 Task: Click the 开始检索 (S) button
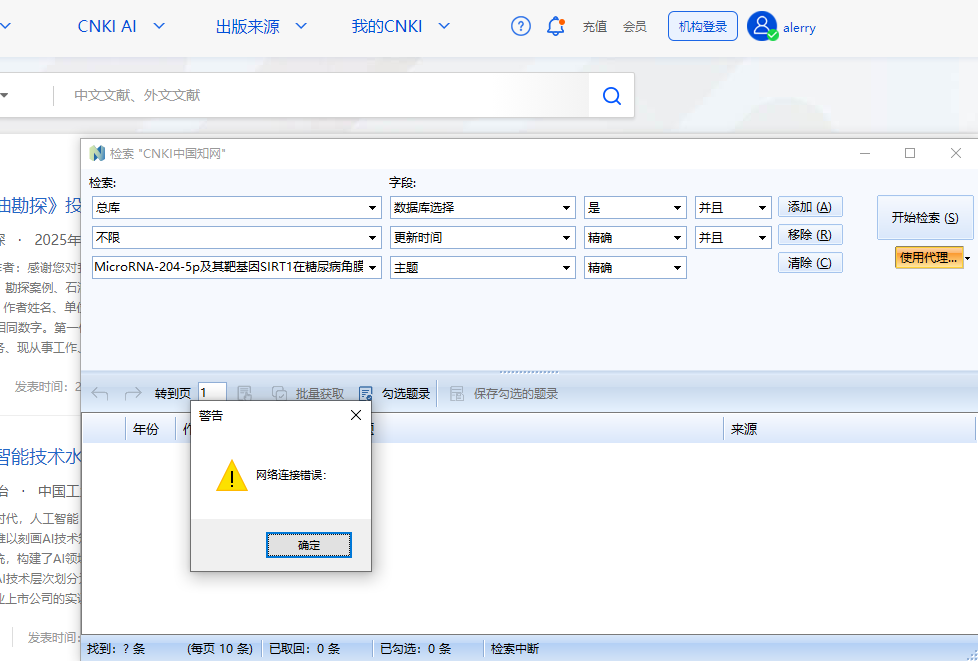click(925, 218)
